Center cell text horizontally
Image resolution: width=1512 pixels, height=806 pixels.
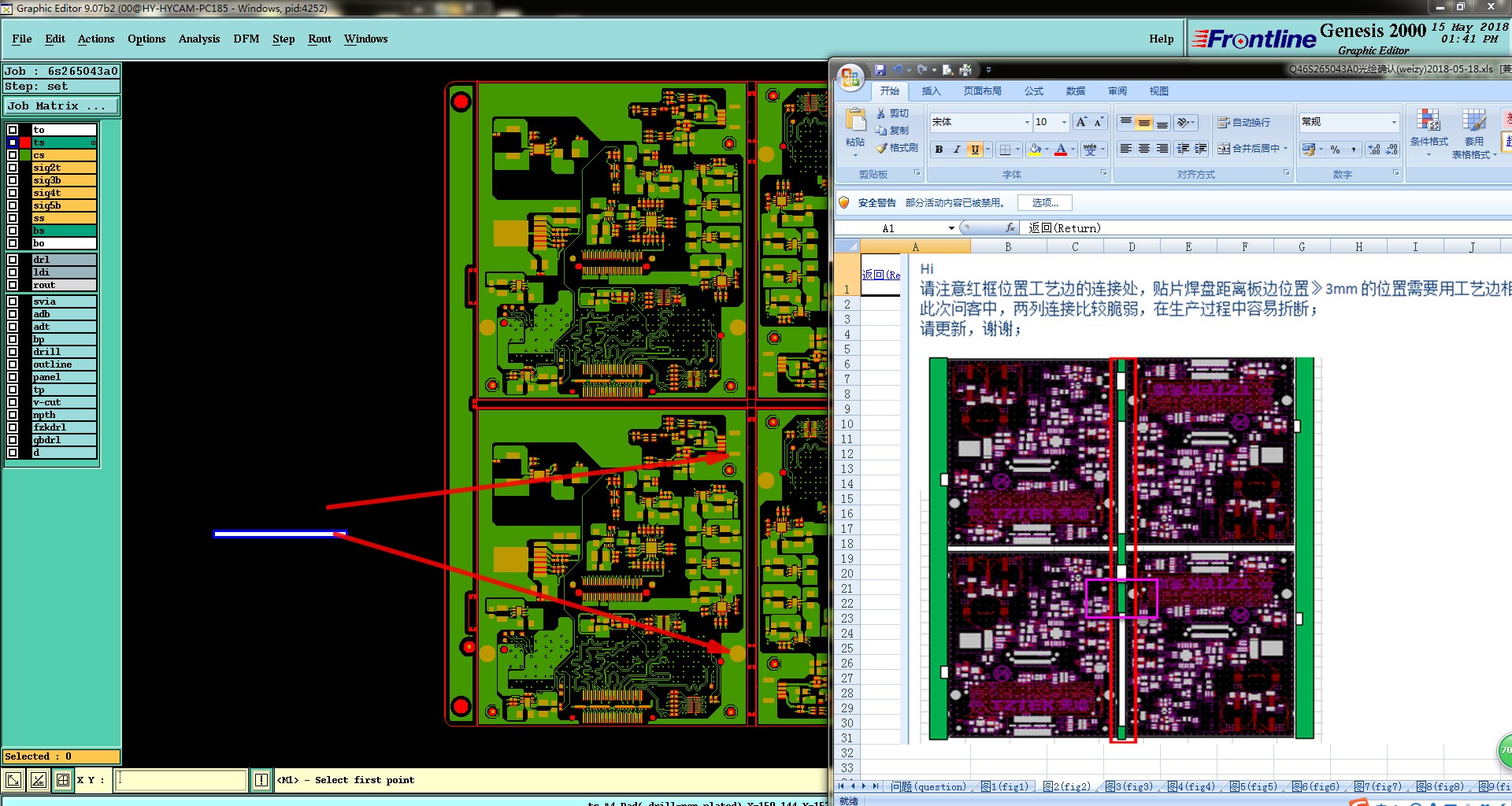(1144, 149)
